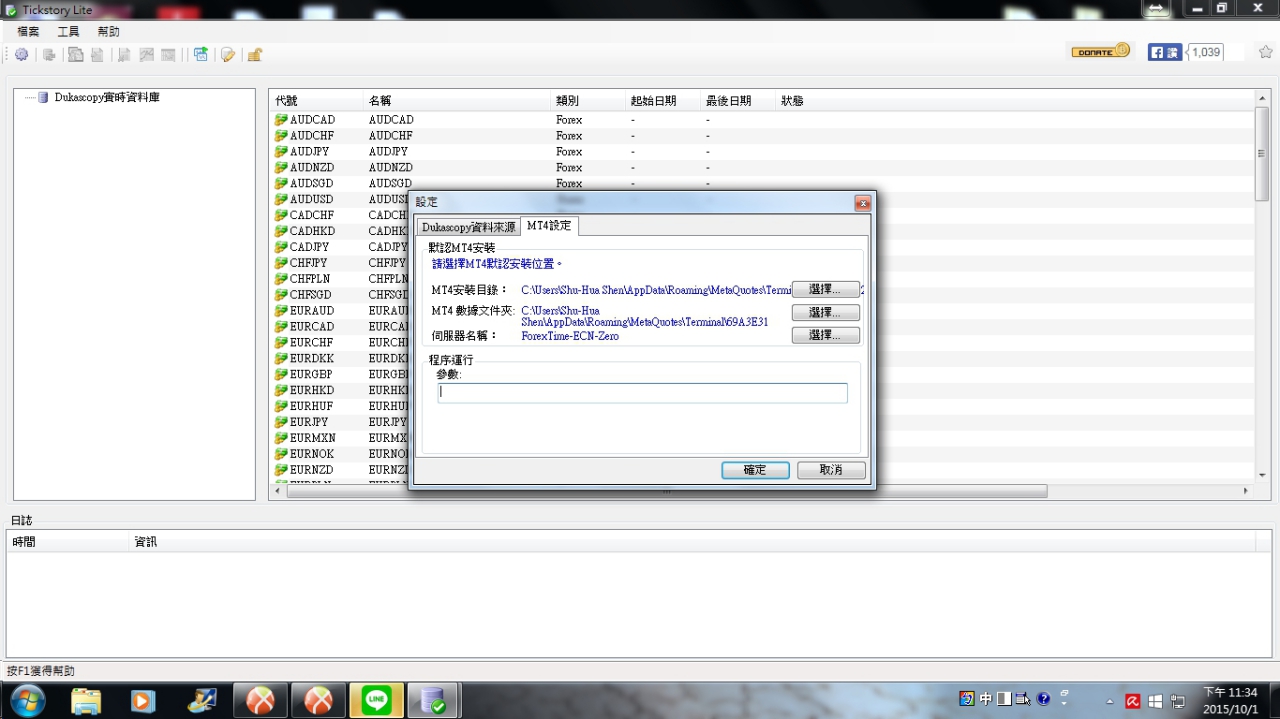
Task: Sort by the 最後日期 column header
Action: [x=738, y=101]
